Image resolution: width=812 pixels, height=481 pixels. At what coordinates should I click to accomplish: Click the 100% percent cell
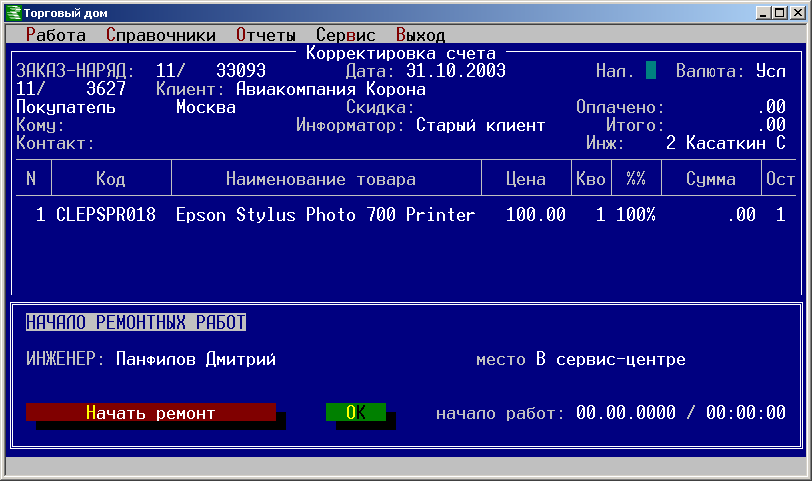coord(636,214)
